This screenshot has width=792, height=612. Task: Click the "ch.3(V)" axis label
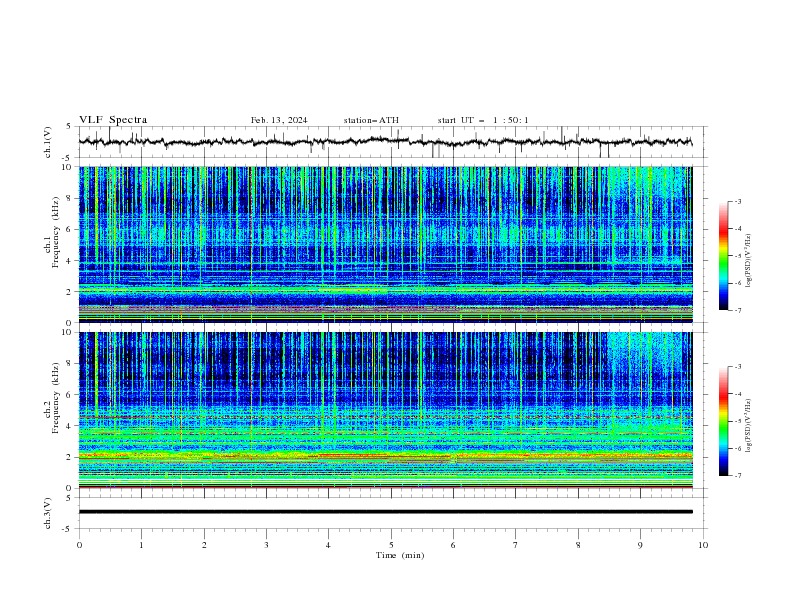click(x=48, y=513)
